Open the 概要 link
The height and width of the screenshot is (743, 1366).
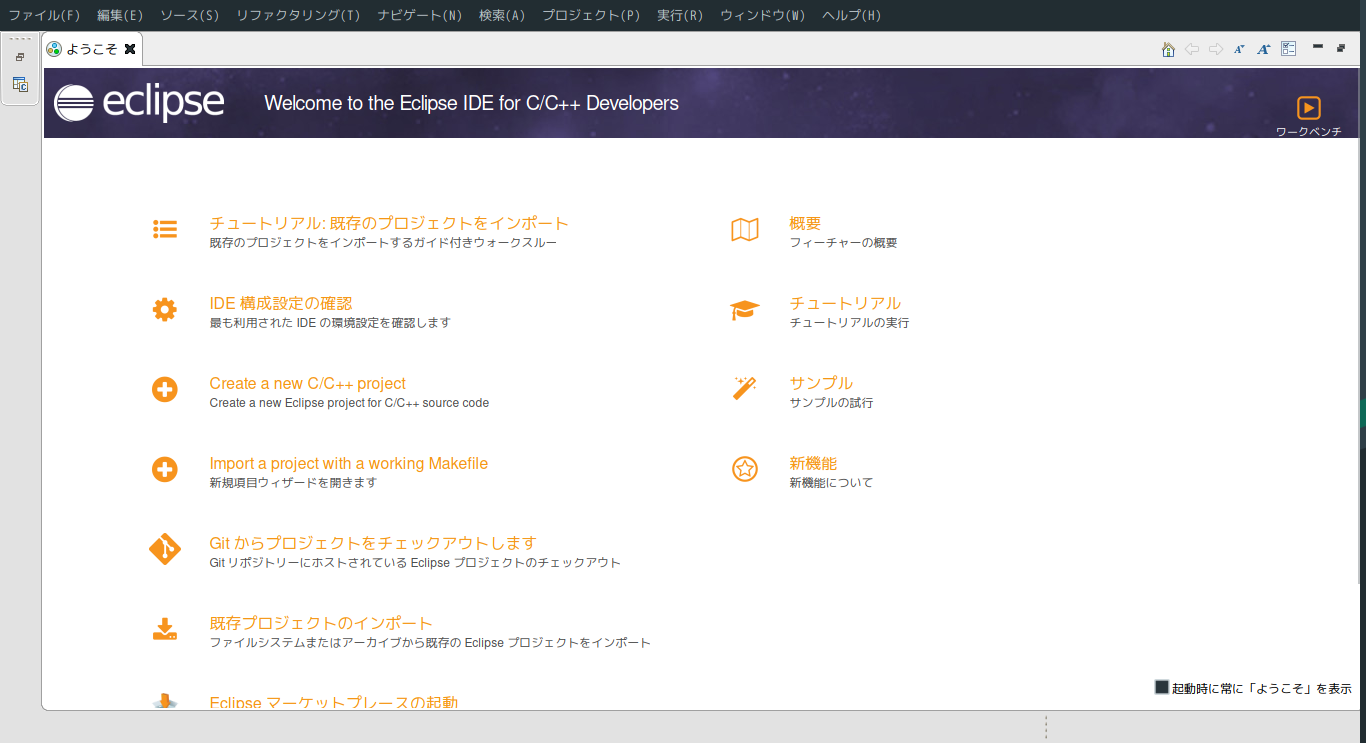click(805, 223)
